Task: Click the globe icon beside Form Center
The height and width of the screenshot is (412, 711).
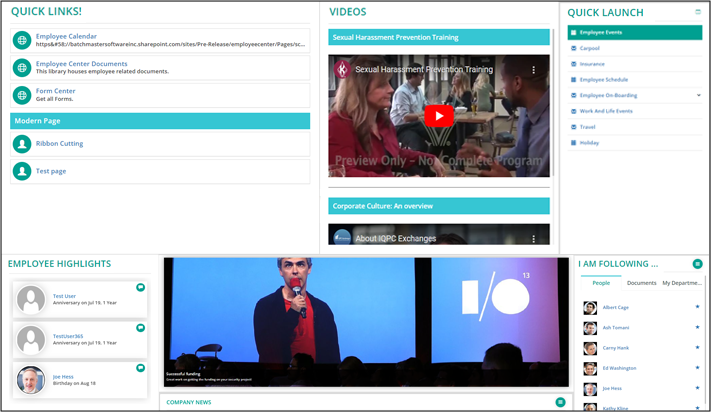Action: click(x=22, y=95)
